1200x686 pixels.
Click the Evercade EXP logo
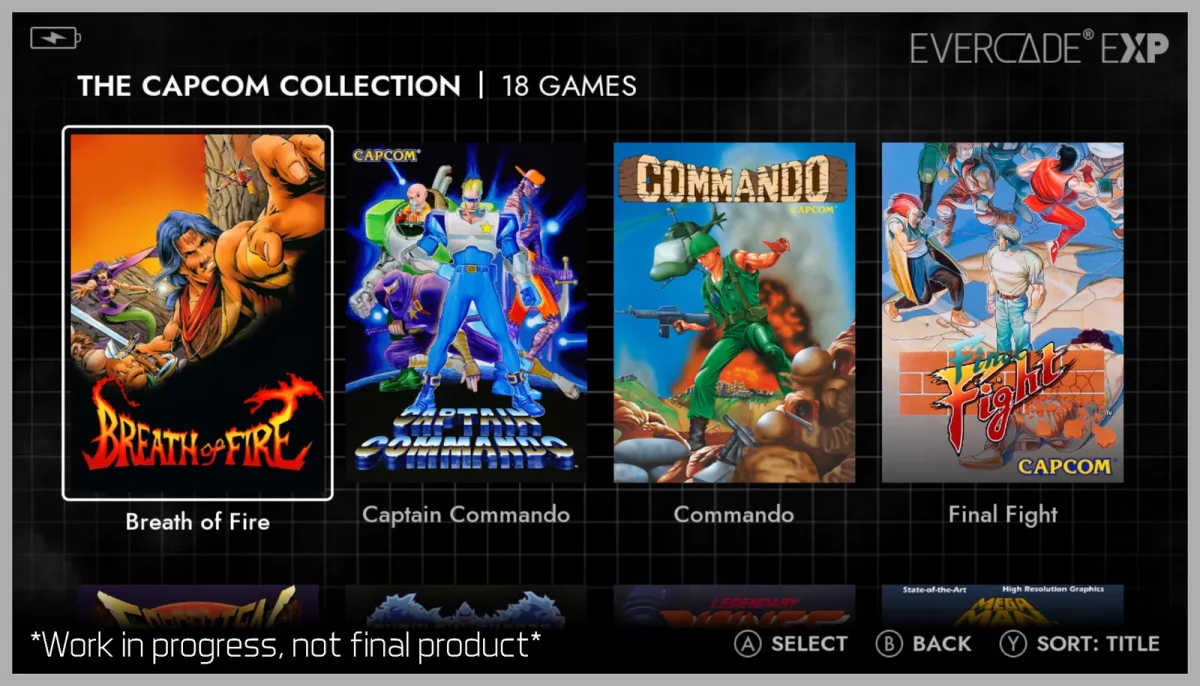pos(1038,47)
